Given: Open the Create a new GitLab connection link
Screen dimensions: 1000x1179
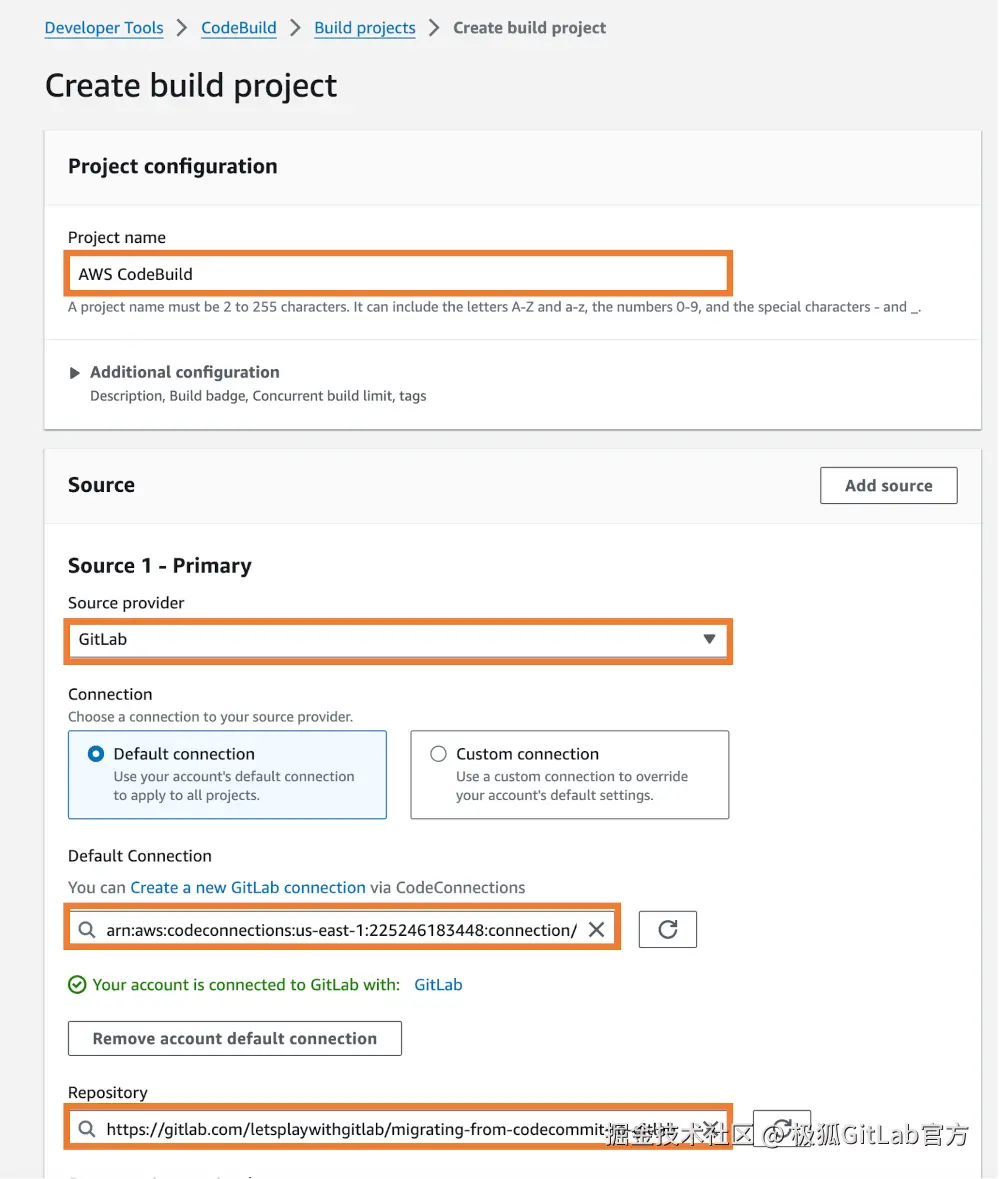Looking at the screenshot, I should click(248, 887).
